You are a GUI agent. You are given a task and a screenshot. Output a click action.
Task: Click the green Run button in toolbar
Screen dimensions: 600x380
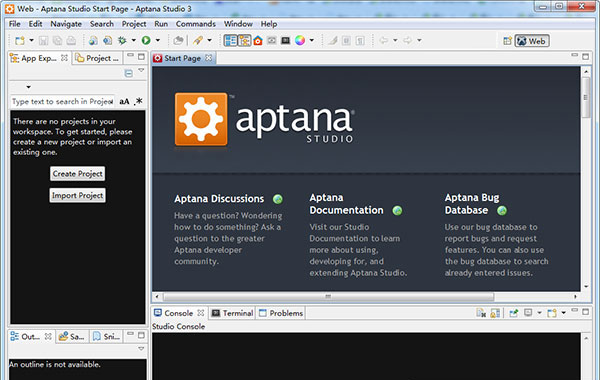(146, 40)
